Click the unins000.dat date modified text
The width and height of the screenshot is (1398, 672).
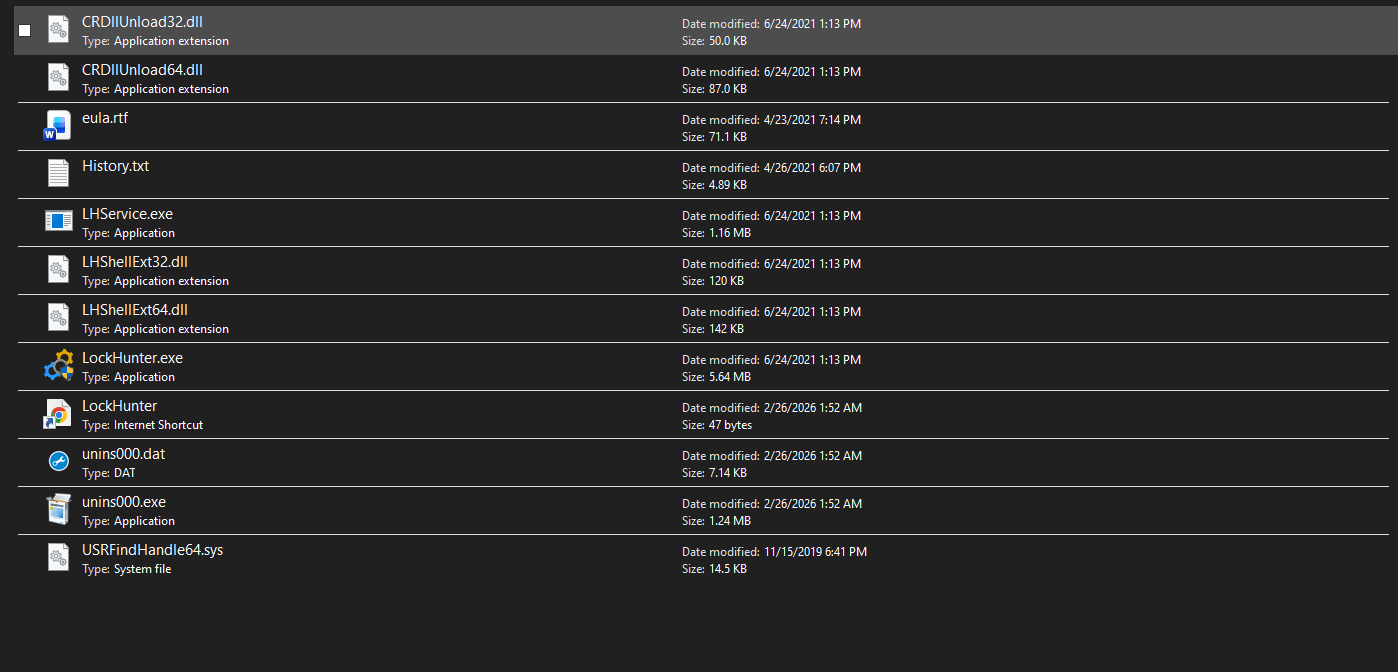coord(771,456)
